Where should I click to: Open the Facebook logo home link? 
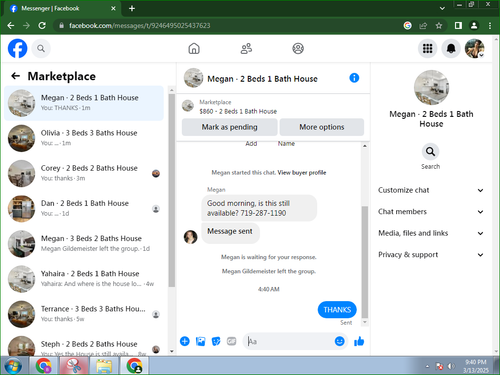tap(17, 48)
